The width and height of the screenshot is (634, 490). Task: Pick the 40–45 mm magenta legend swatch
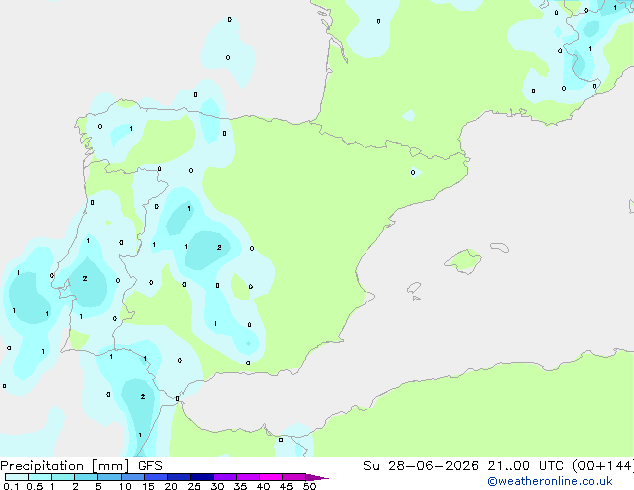[x=271, y=477]
